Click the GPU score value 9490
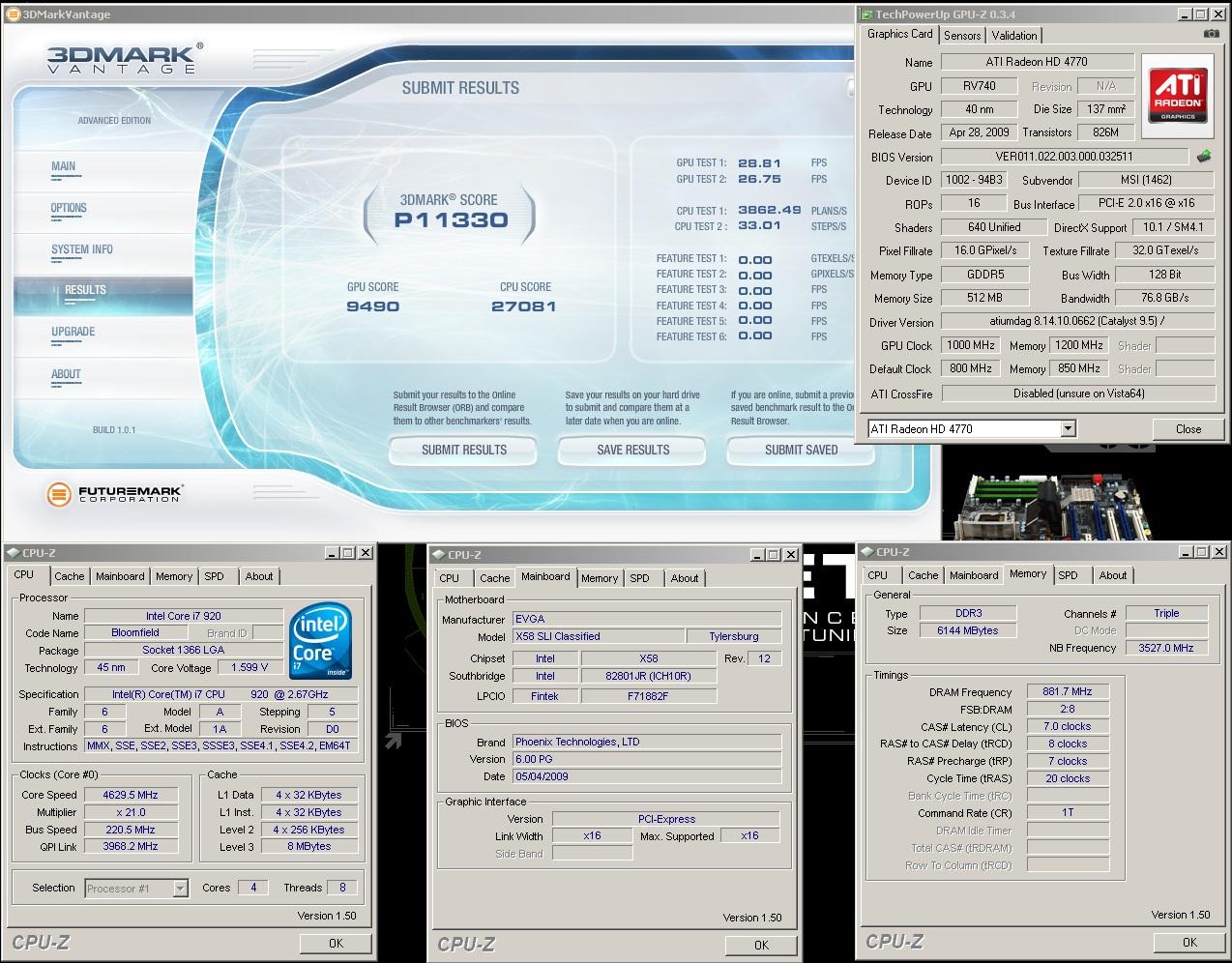Viewport: 1232px width, 963px height. [372, 306]
